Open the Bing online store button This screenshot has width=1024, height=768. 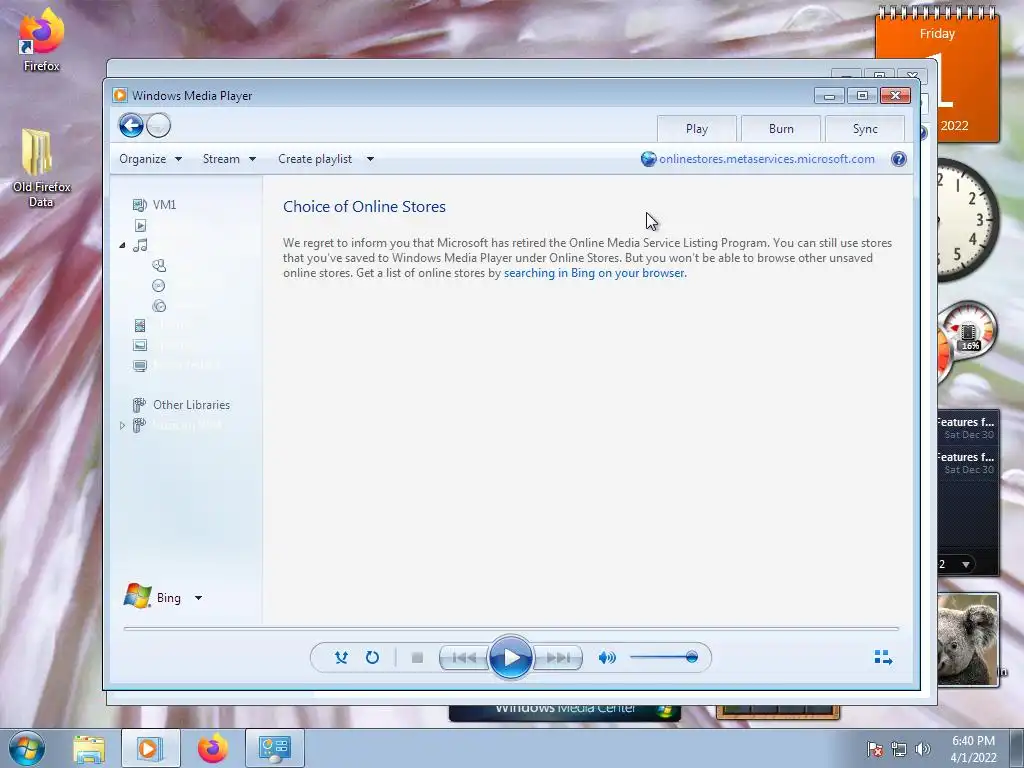tap(153, 597)
